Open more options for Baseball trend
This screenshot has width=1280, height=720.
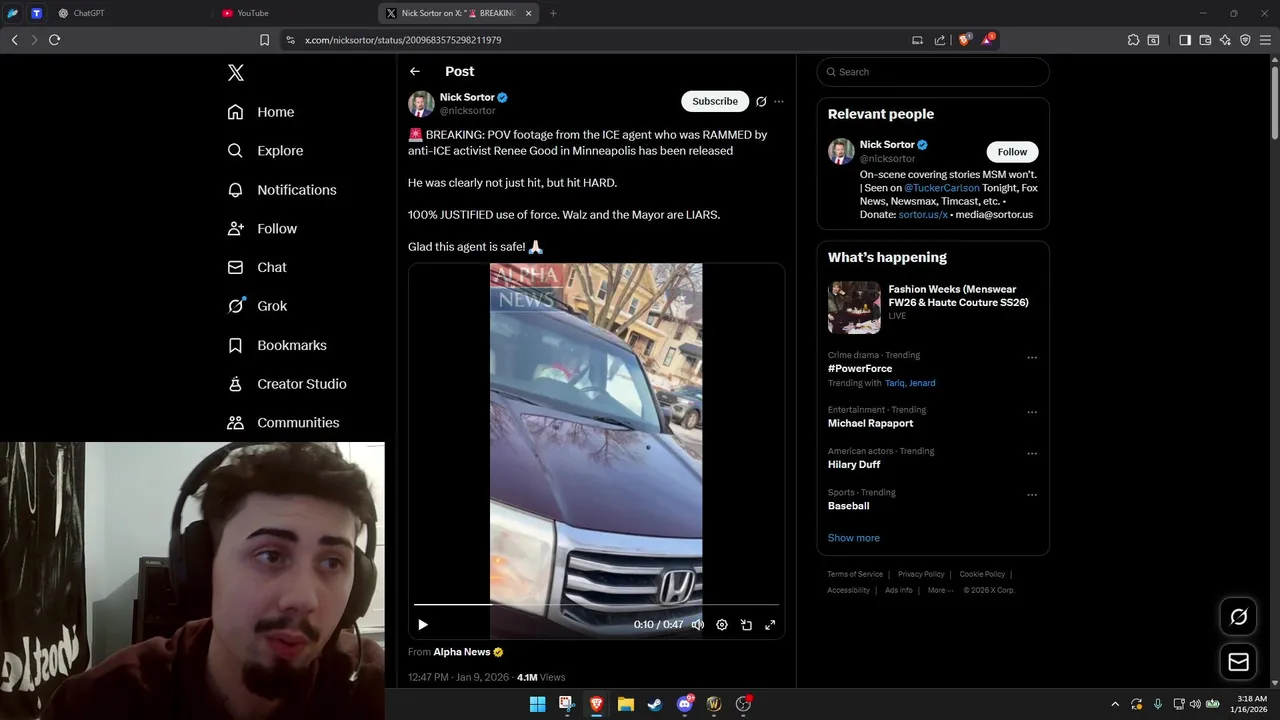tap(1032, 495)
